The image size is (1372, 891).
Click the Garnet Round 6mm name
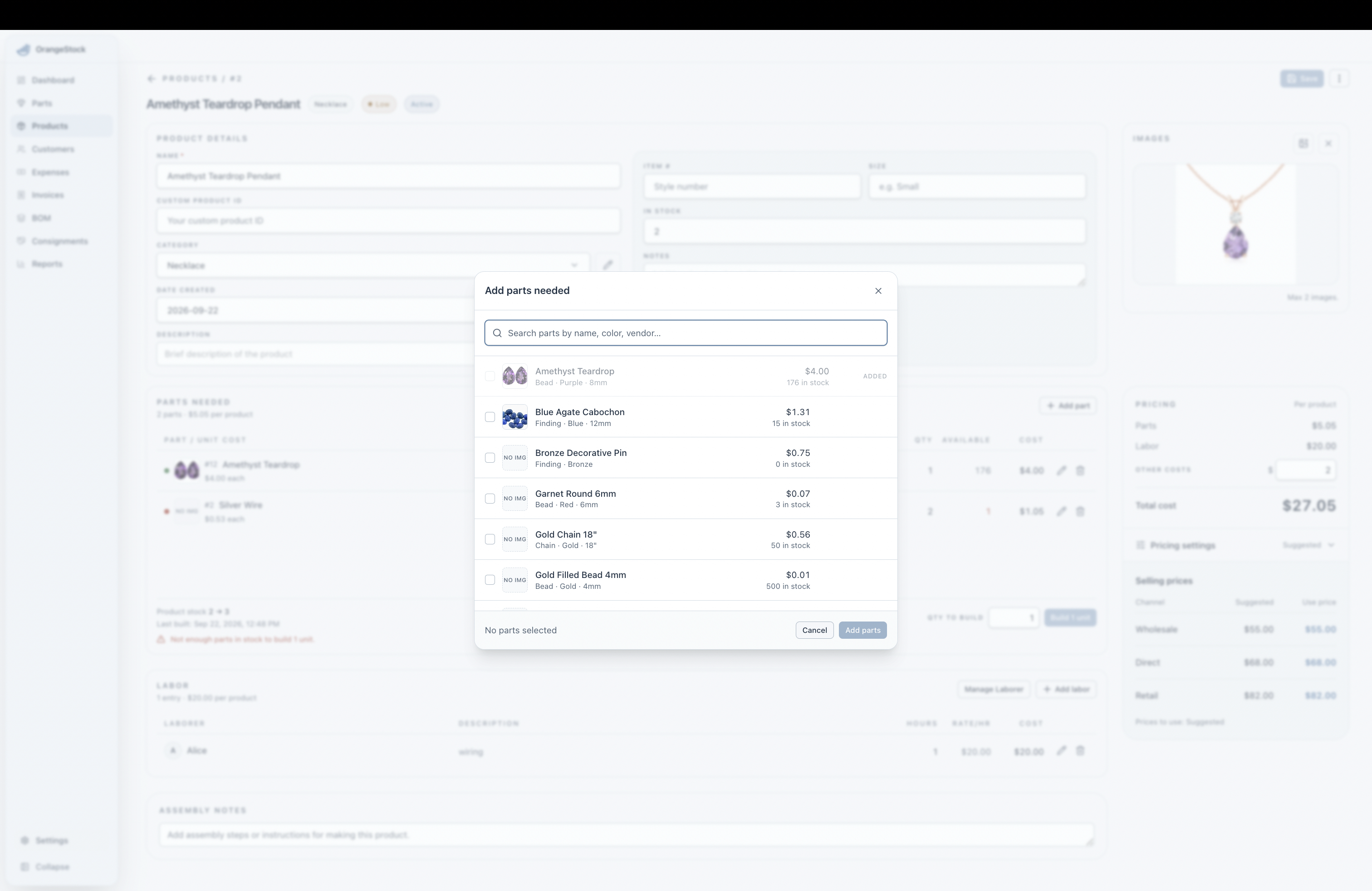[575, 494]
